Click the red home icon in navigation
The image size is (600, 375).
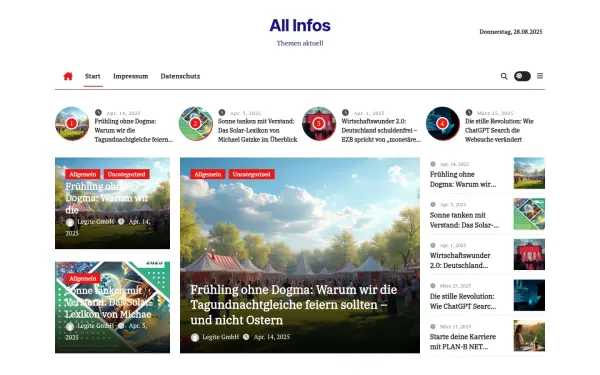(68, 76)
